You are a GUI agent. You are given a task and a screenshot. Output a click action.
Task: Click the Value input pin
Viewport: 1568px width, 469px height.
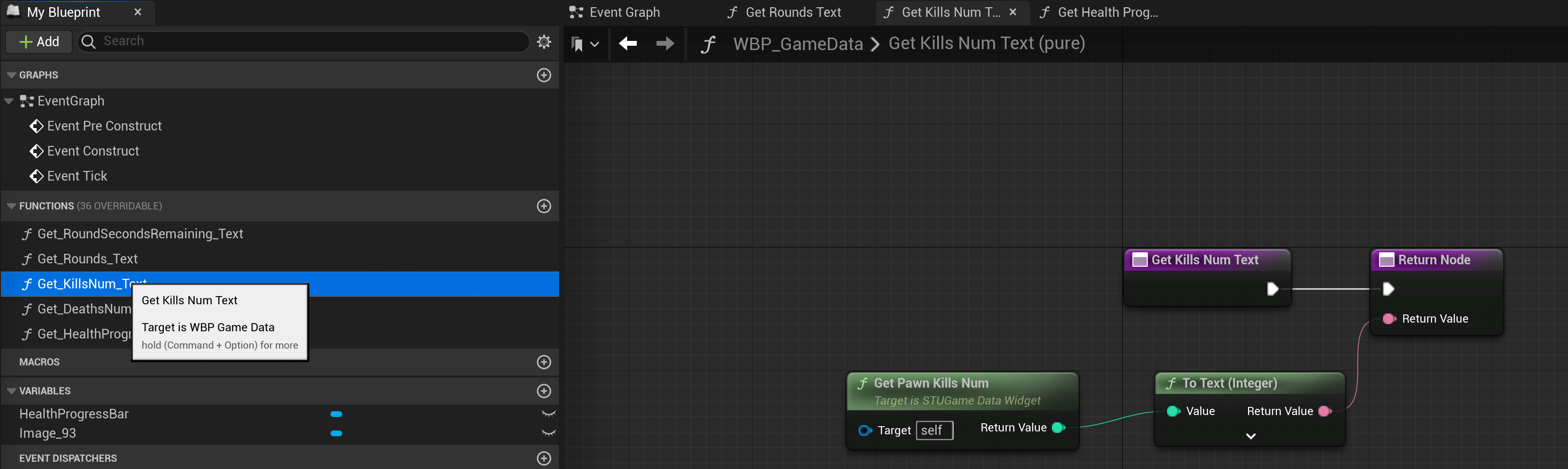pos(1173,411)
